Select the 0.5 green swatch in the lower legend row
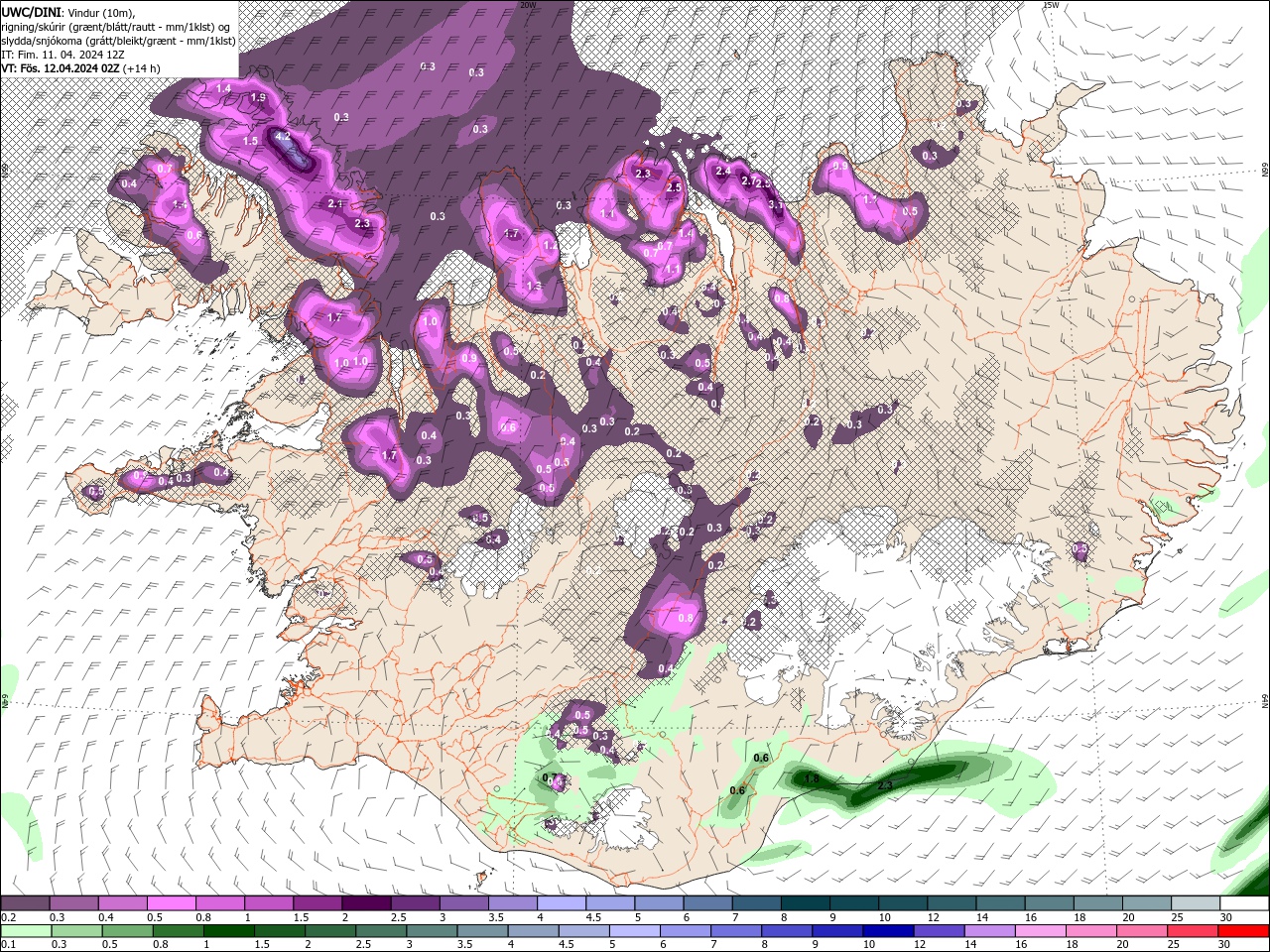1270x952 pixels. [x=127, y=931]
